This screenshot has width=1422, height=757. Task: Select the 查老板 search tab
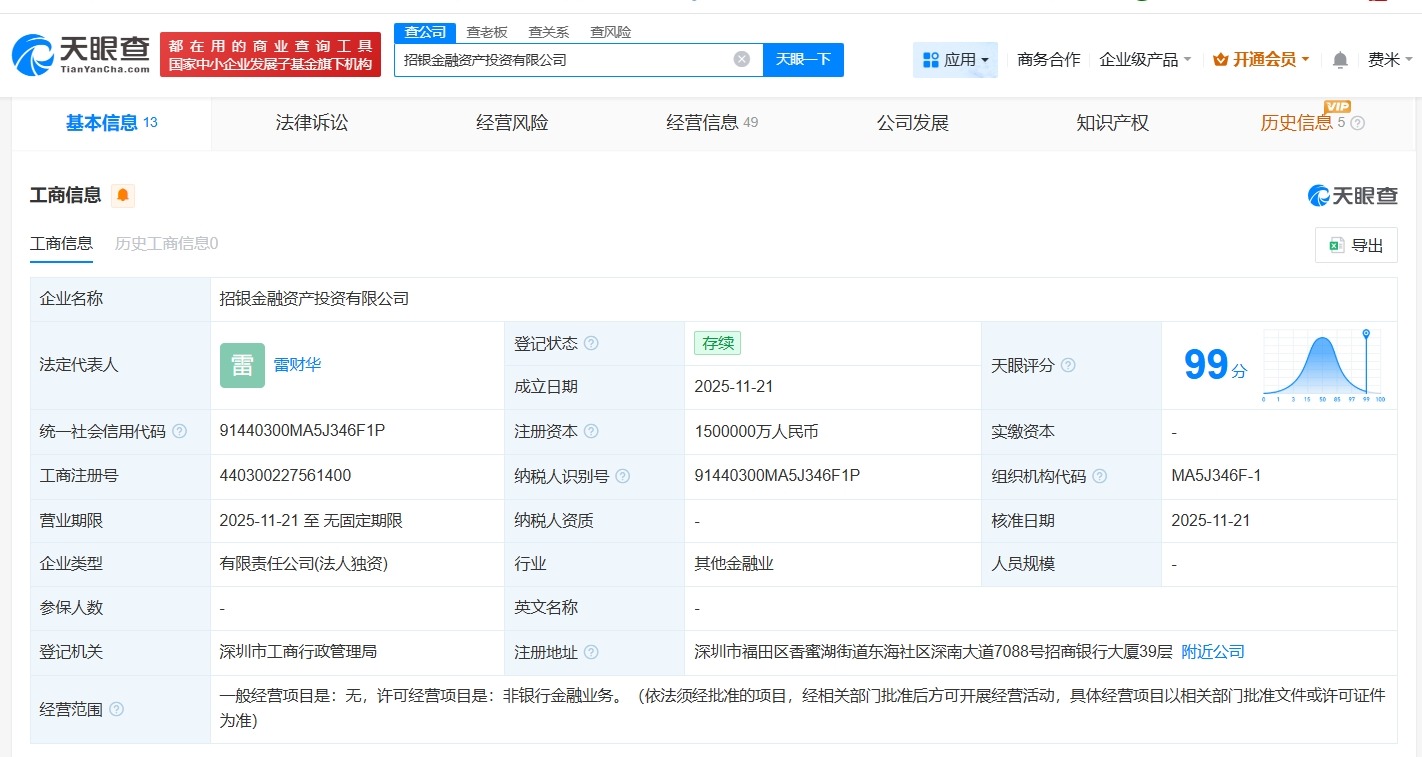point(487,31)
